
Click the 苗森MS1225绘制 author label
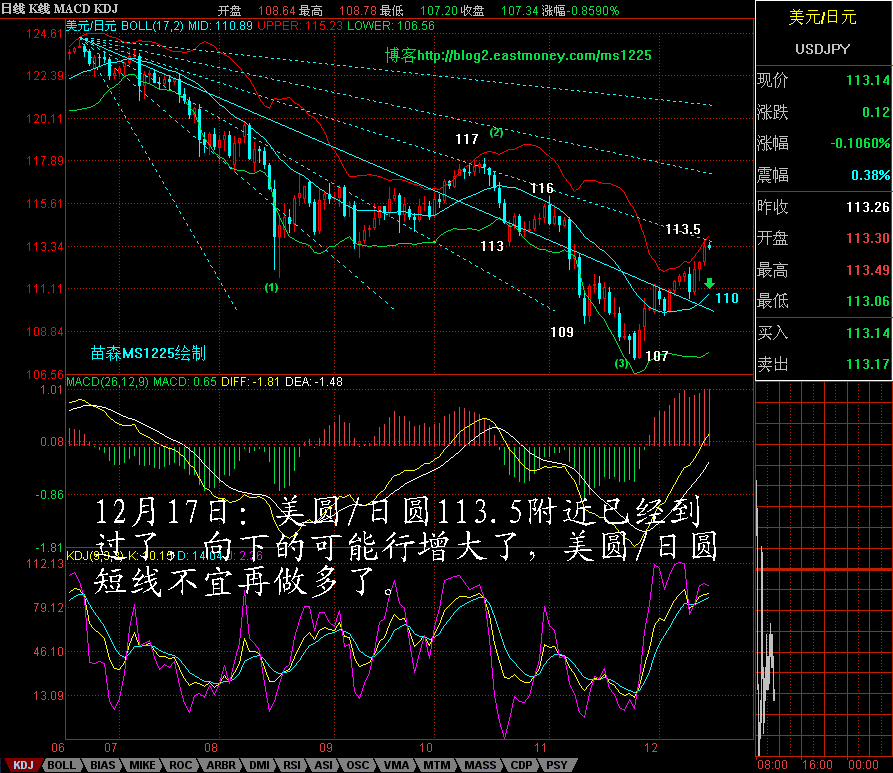[148, 353]
